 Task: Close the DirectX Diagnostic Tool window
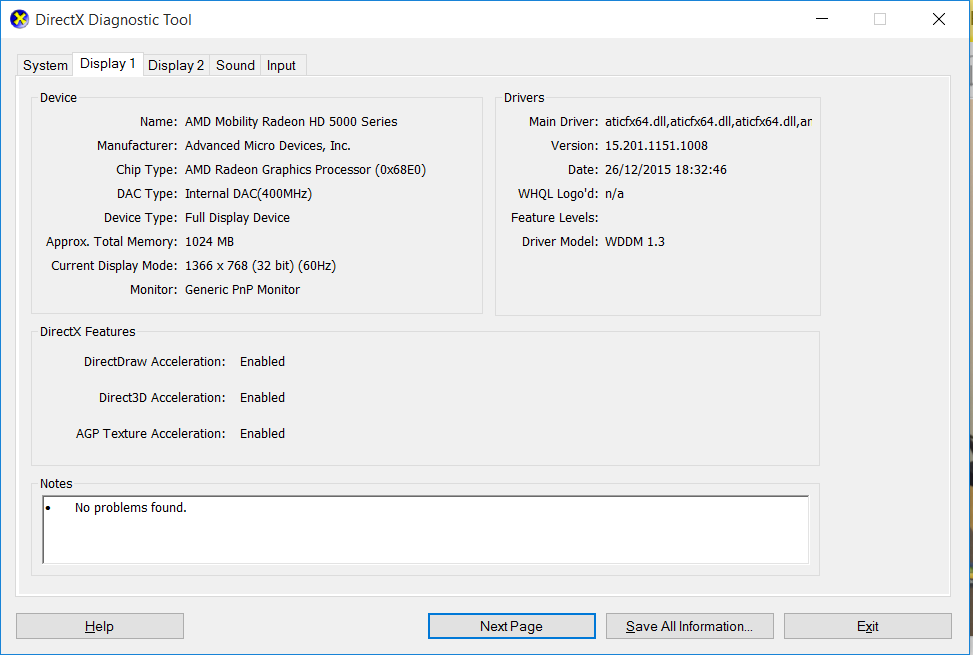click(939, 19)
